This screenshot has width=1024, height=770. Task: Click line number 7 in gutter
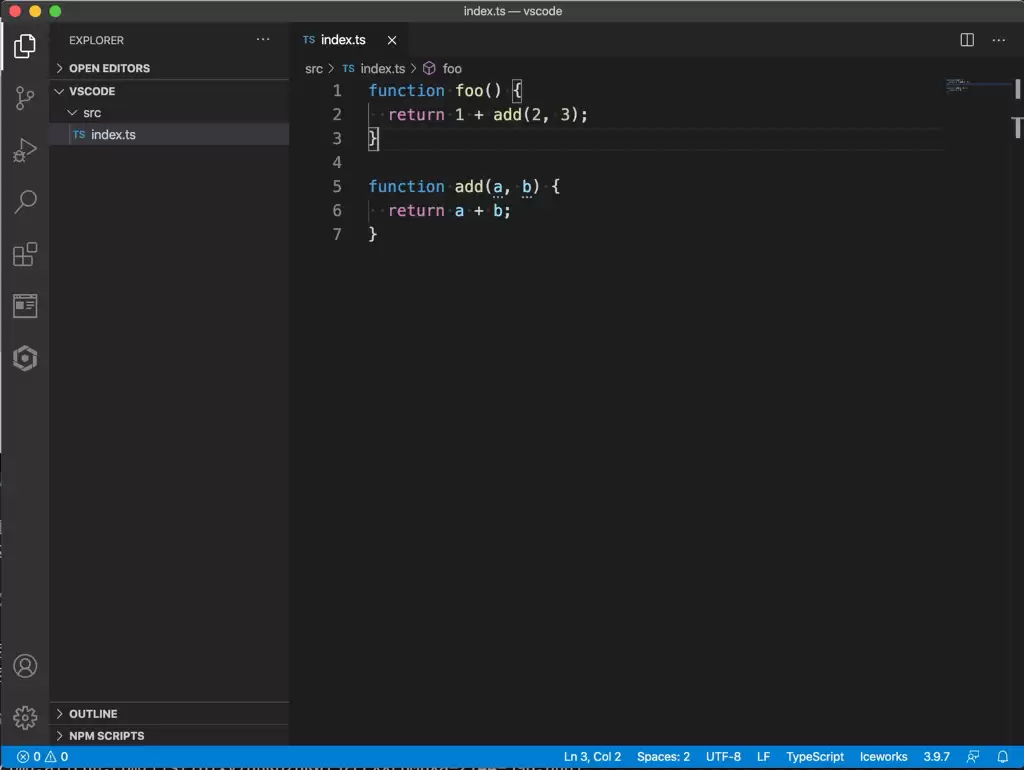coord(337,234)
